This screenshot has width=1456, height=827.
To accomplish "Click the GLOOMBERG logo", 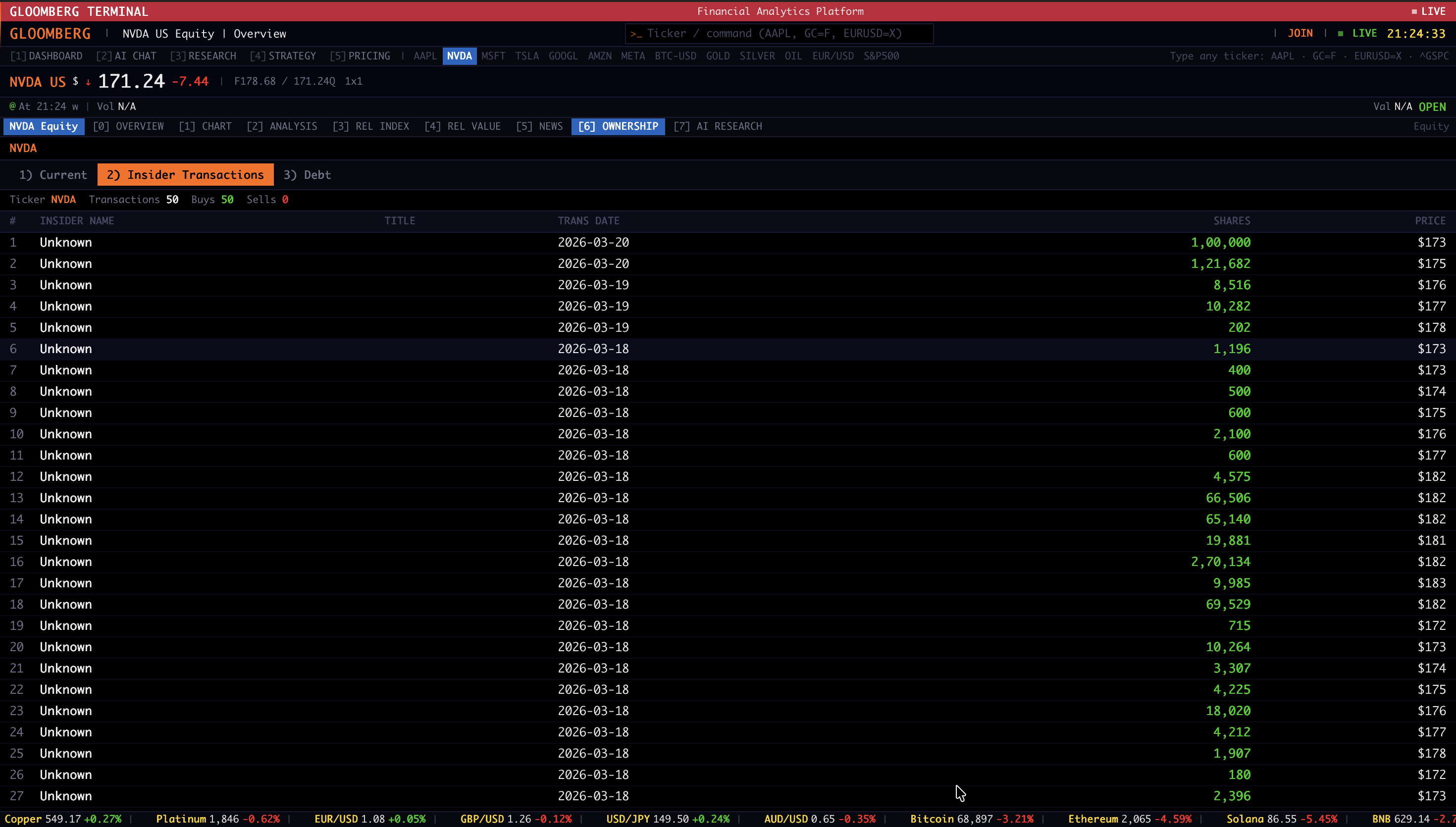I will (50, 34).
